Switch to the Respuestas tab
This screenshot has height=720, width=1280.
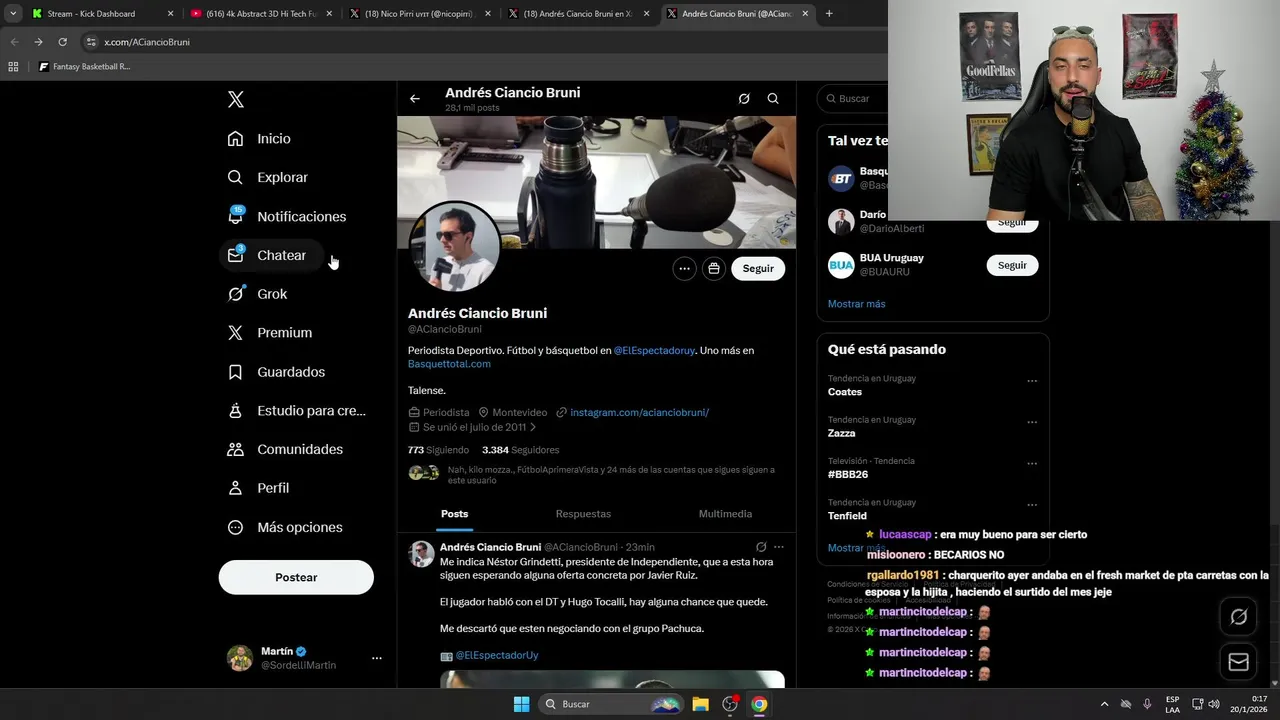[x=583, y=514]
